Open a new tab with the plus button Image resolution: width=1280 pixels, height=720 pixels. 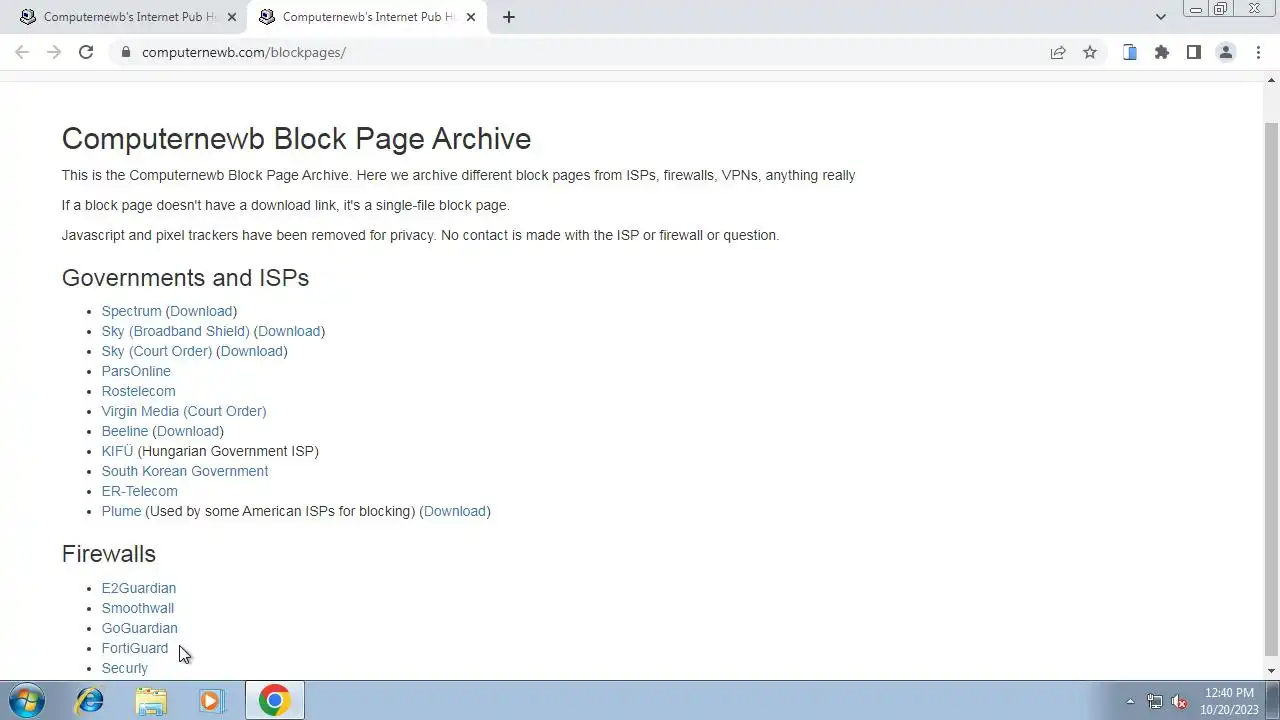509,17
